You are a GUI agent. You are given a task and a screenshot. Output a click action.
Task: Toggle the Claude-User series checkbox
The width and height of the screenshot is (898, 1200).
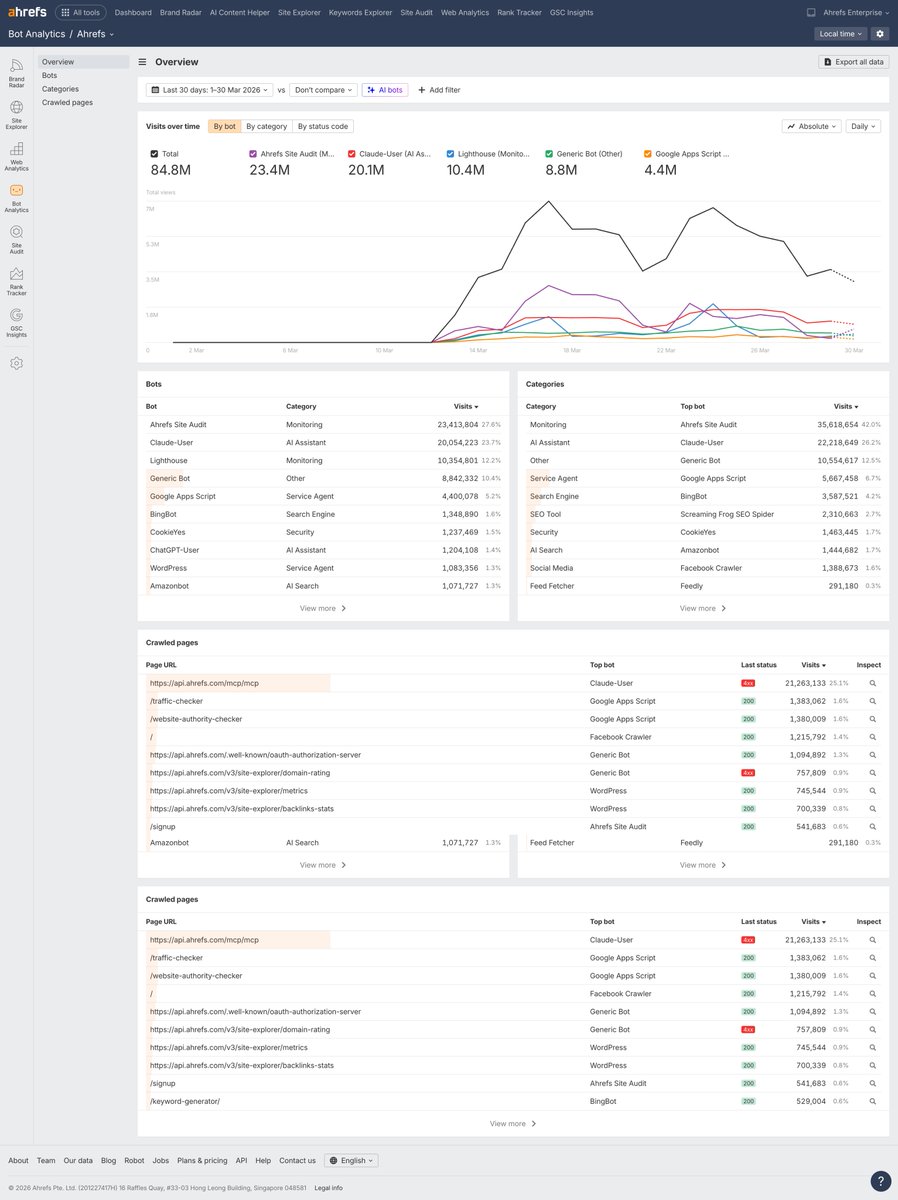pos(351,154)
